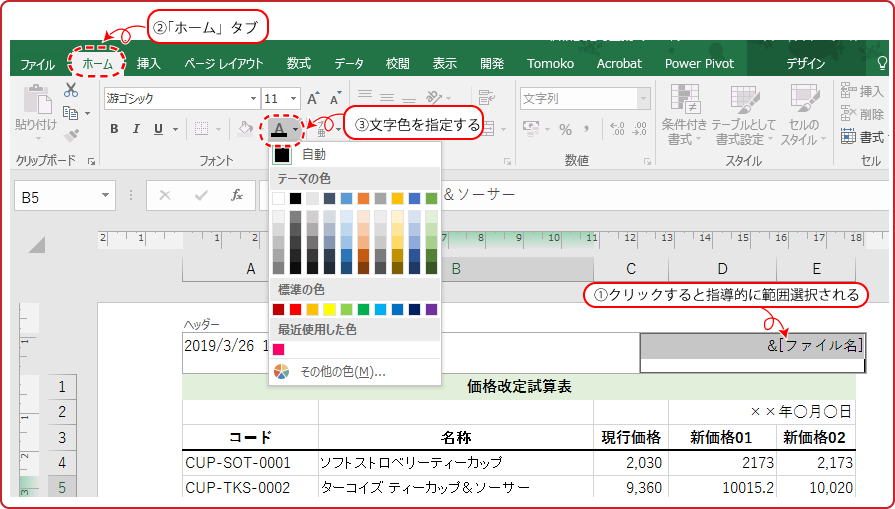Screen dimensions: 895x509
Task: Switch to the データ tab
Action: [349, 64]
